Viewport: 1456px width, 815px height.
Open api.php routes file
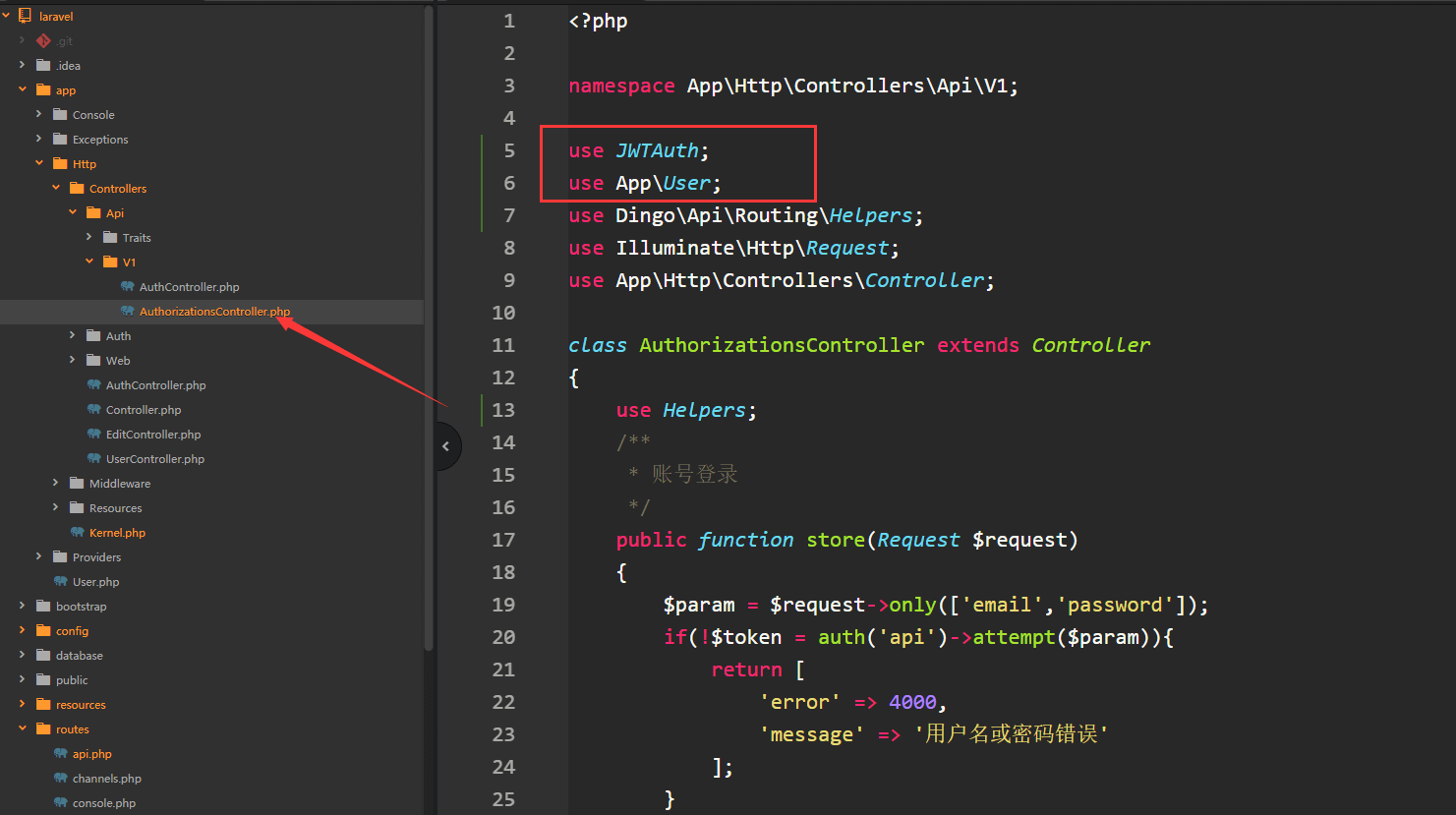91,754
